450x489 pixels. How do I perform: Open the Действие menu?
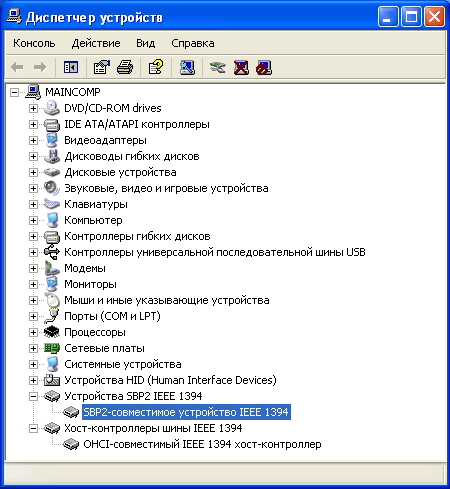point(96,43)
